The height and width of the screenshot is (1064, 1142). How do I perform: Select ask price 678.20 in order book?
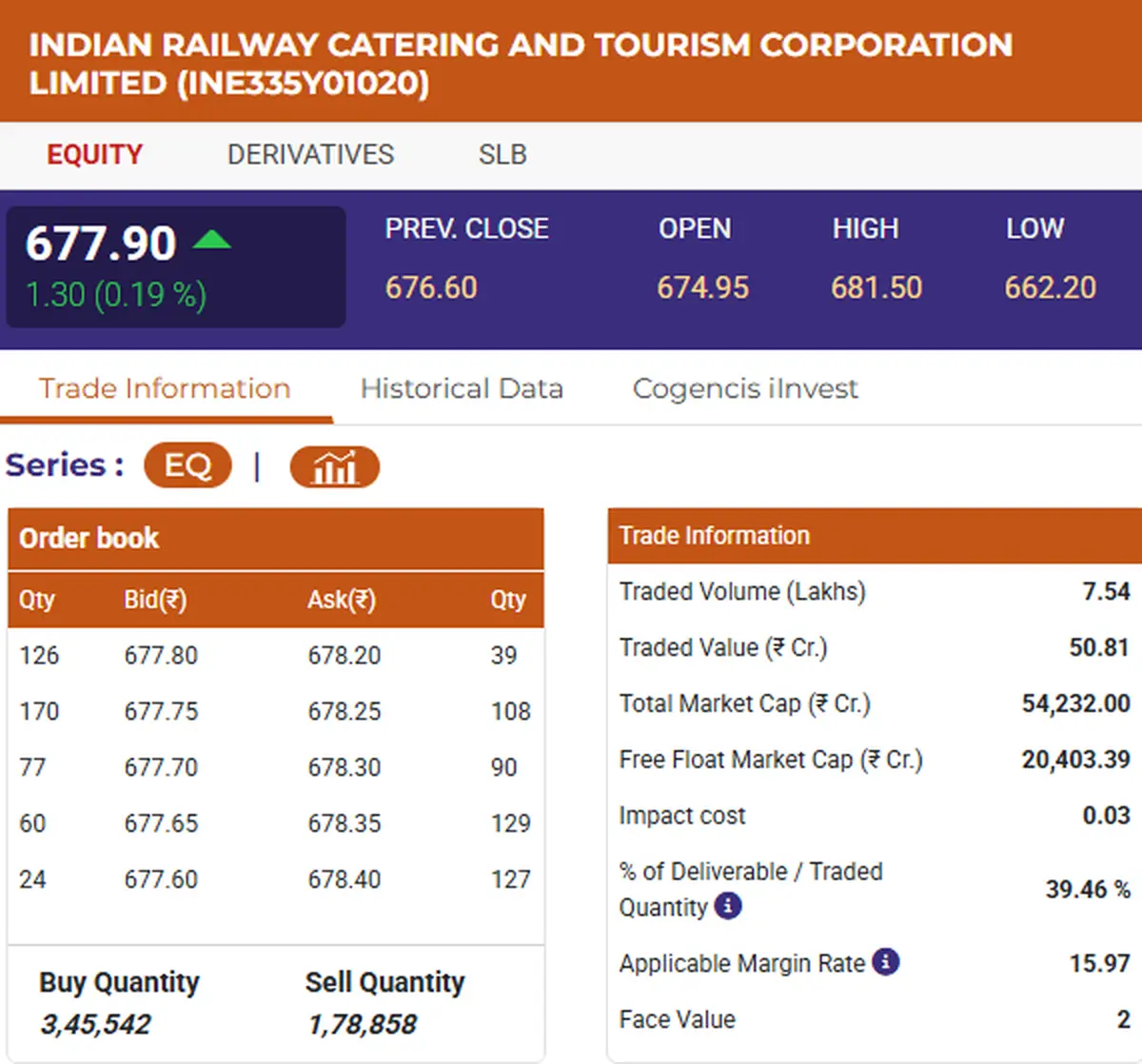(x=344, y=655)
